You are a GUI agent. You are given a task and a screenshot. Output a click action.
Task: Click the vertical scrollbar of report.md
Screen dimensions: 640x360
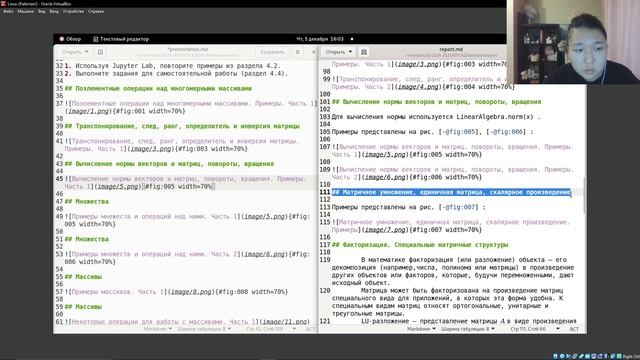click(x=584, y=195)
